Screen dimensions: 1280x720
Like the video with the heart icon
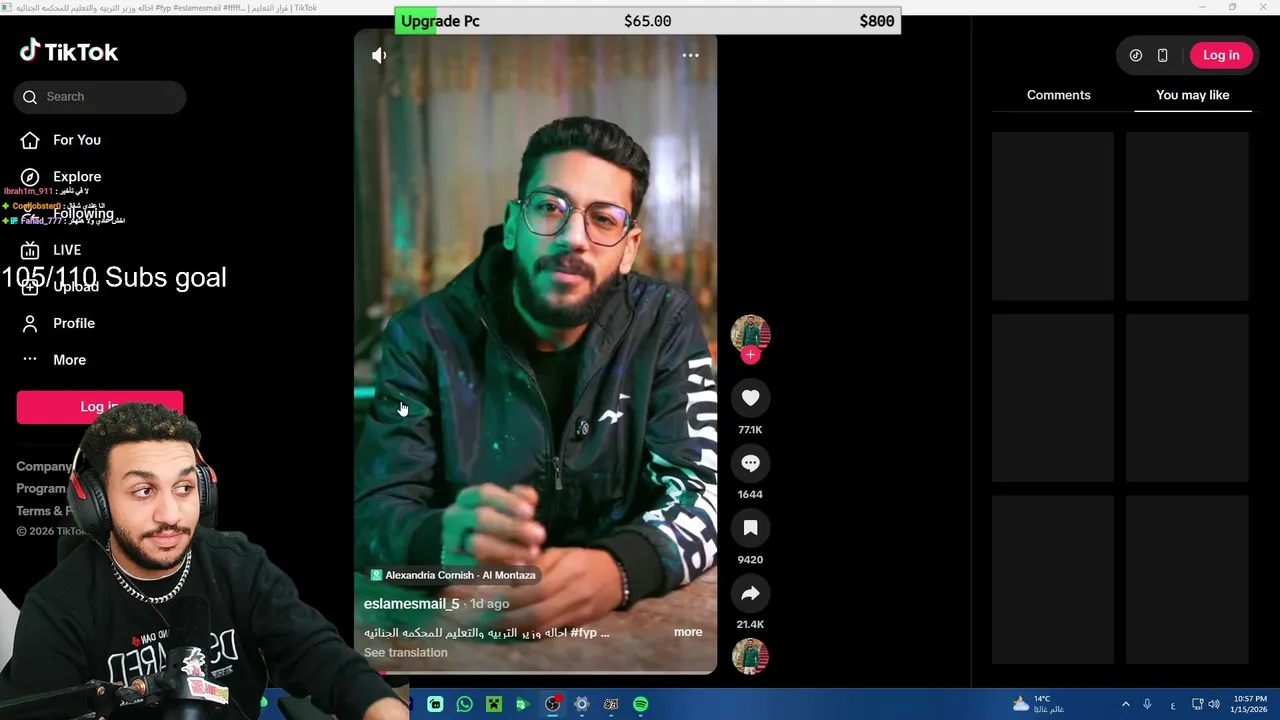point(750,398)
